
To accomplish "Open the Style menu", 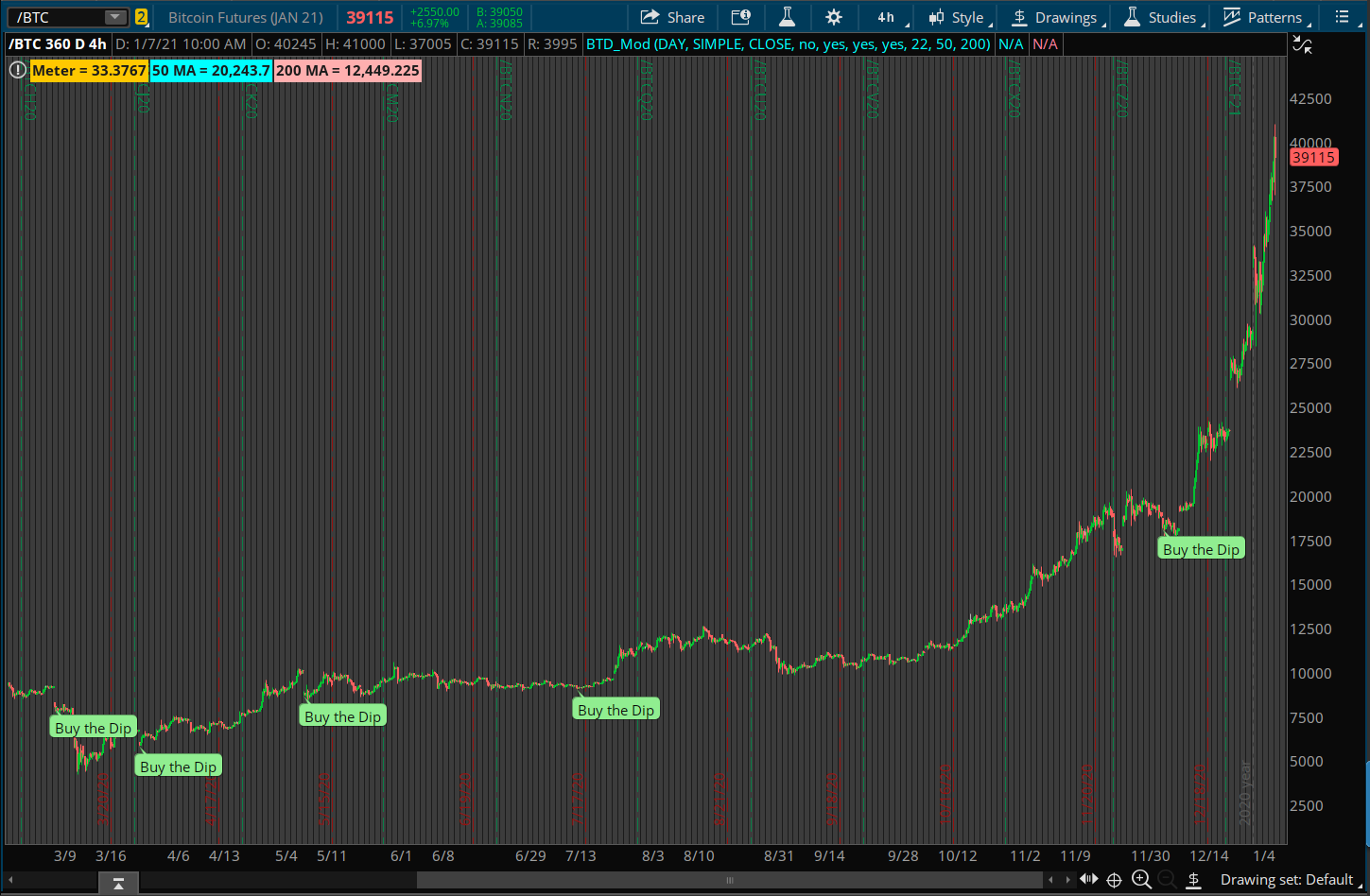I will point(958,17).
